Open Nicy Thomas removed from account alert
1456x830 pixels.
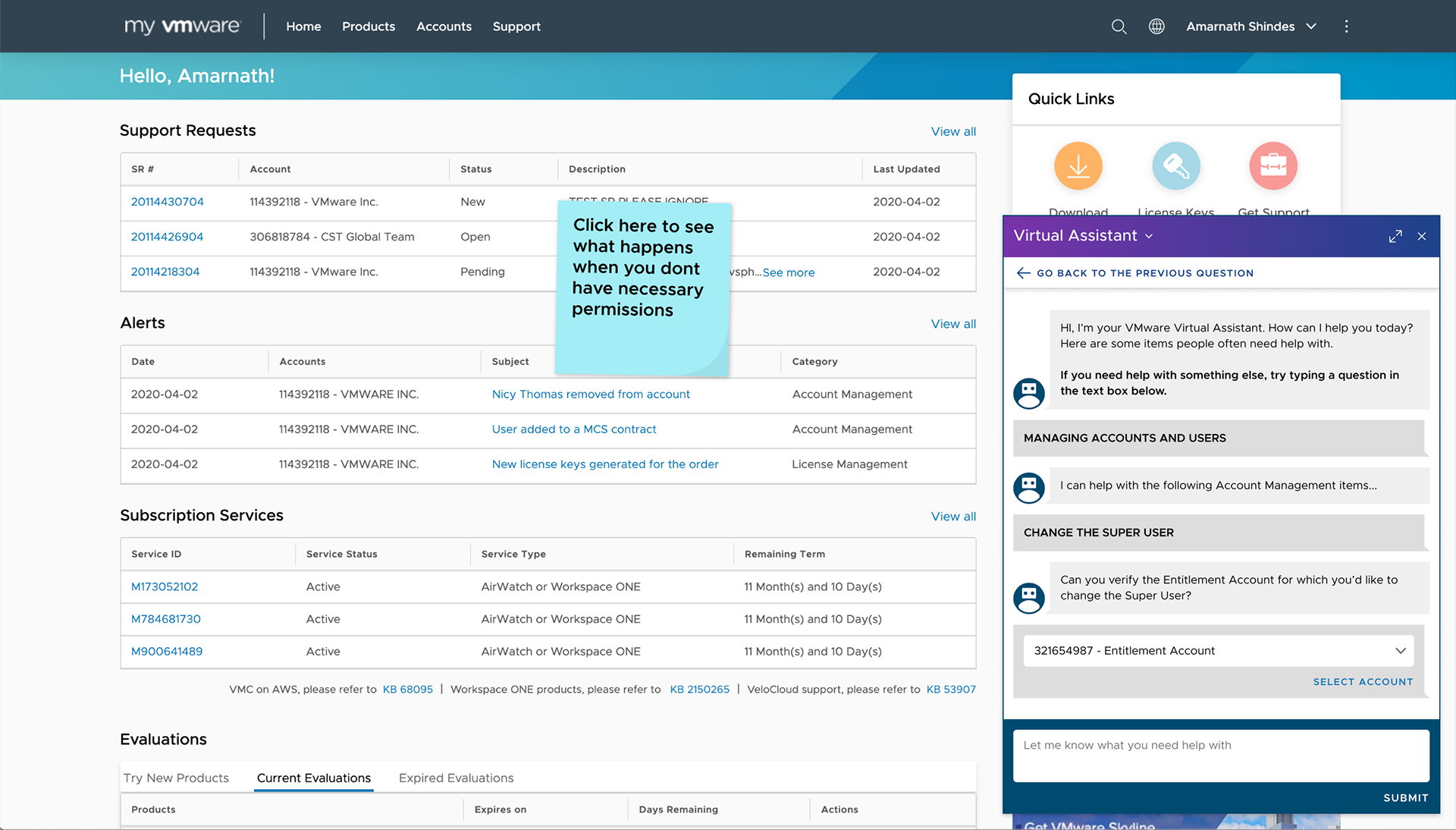[591, 395]
